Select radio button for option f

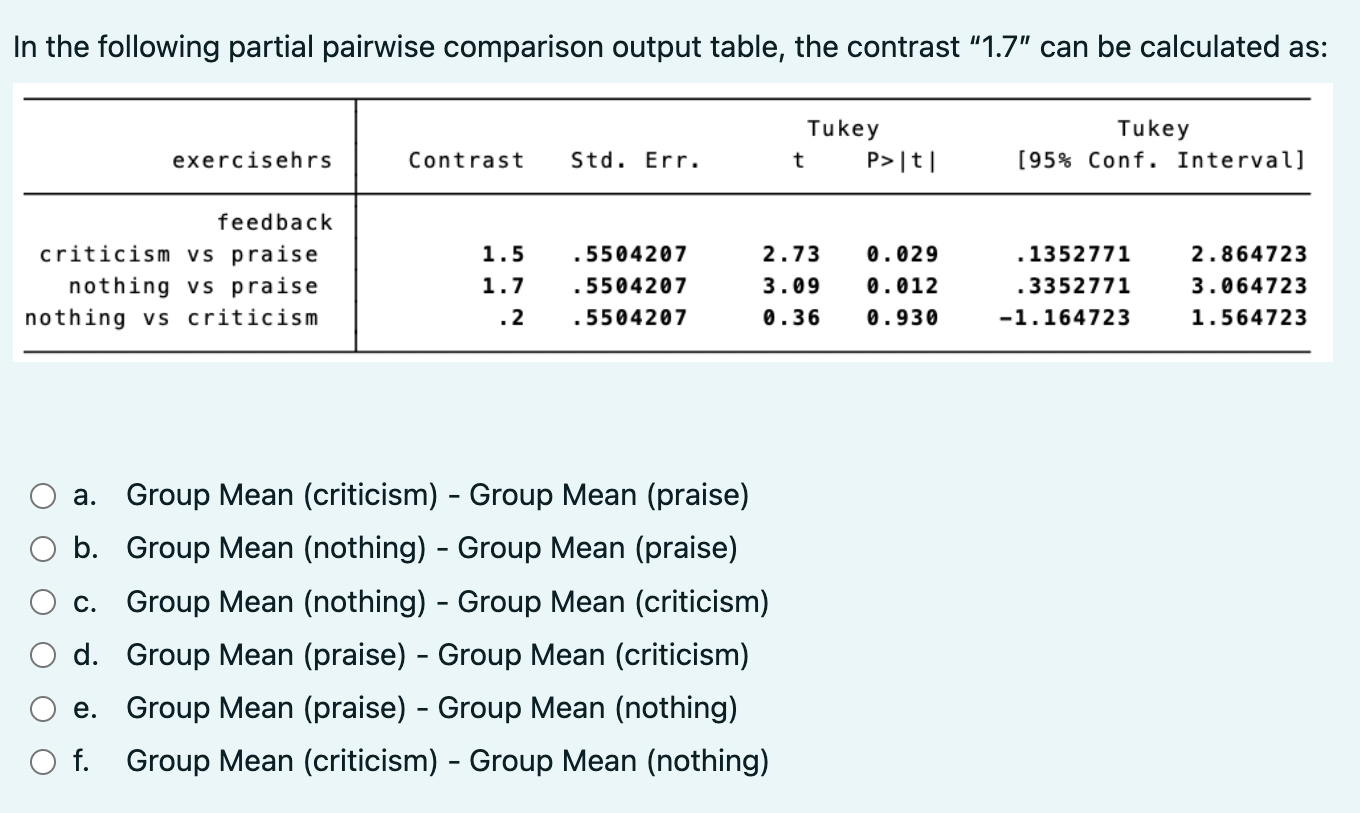tap(43, 761)
